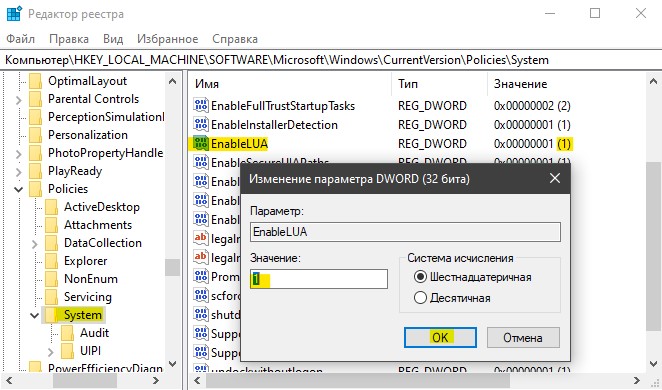Open the Вид menu
662x390 pixels.
pyautogui.click(x=113, y=39)
